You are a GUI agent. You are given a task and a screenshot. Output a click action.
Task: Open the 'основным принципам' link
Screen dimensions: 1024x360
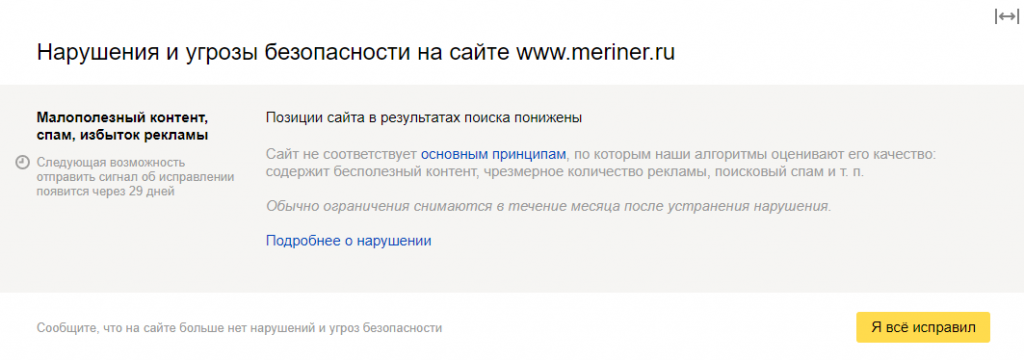pos(493,155)
